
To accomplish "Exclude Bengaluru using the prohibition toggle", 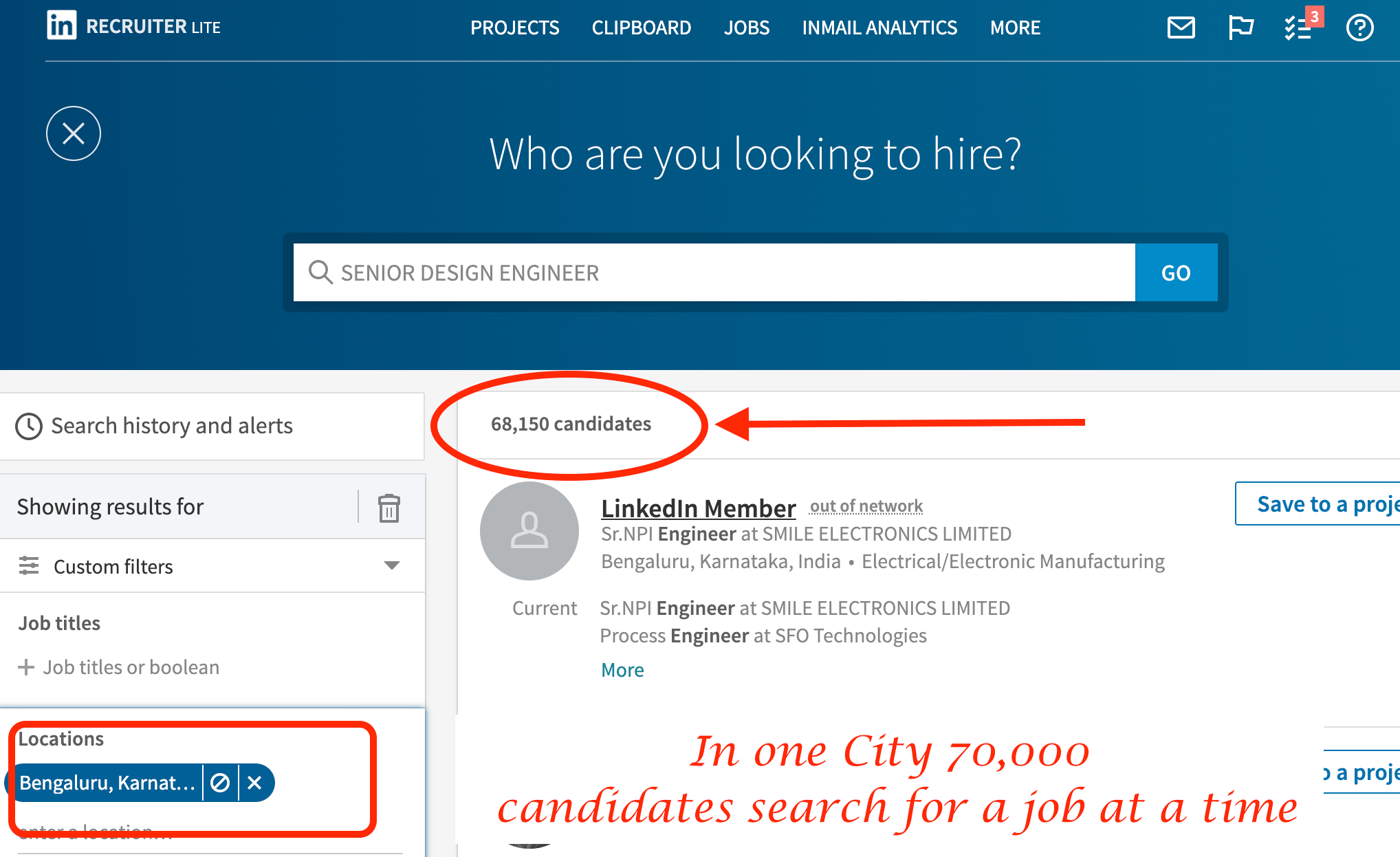I will (x=220, y=783).
